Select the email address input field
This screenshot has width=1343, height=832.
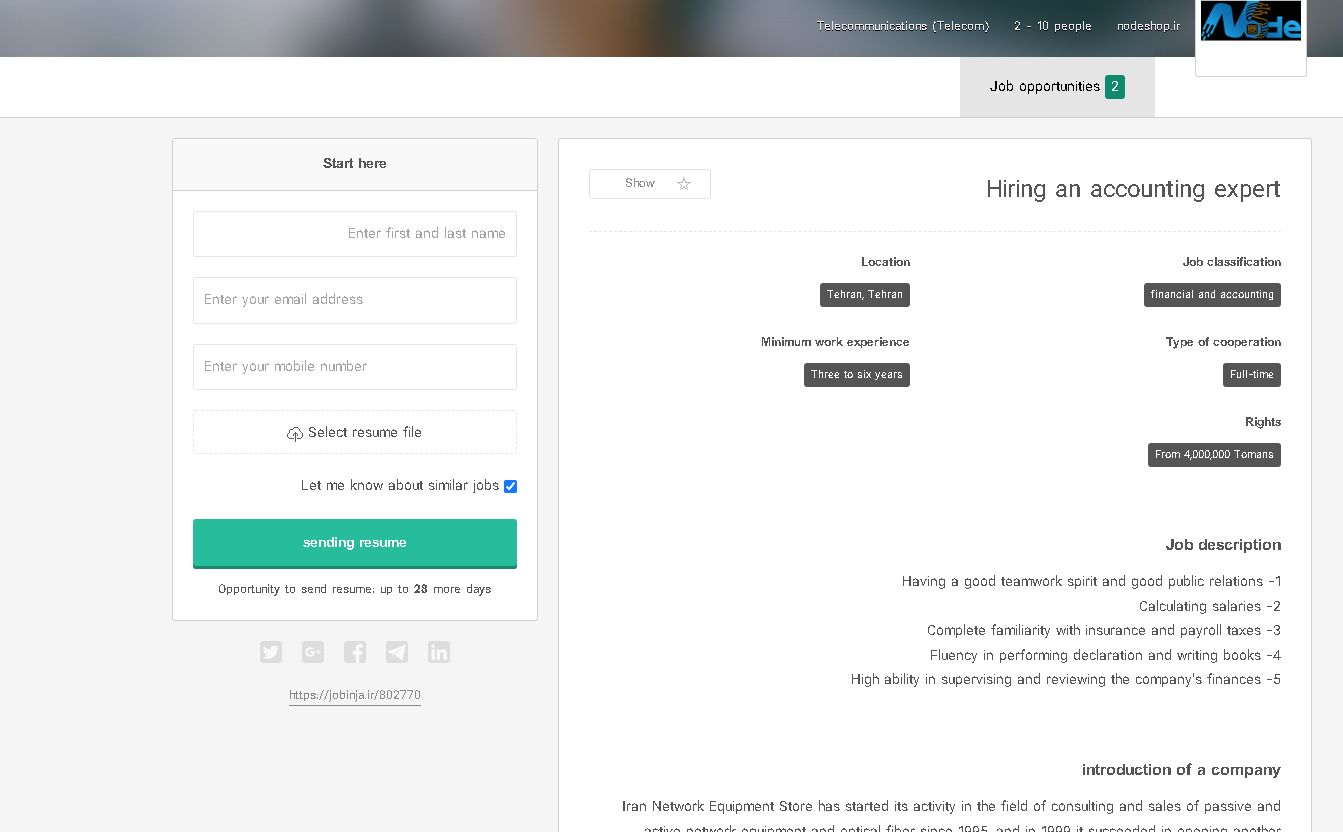(354, 300)
